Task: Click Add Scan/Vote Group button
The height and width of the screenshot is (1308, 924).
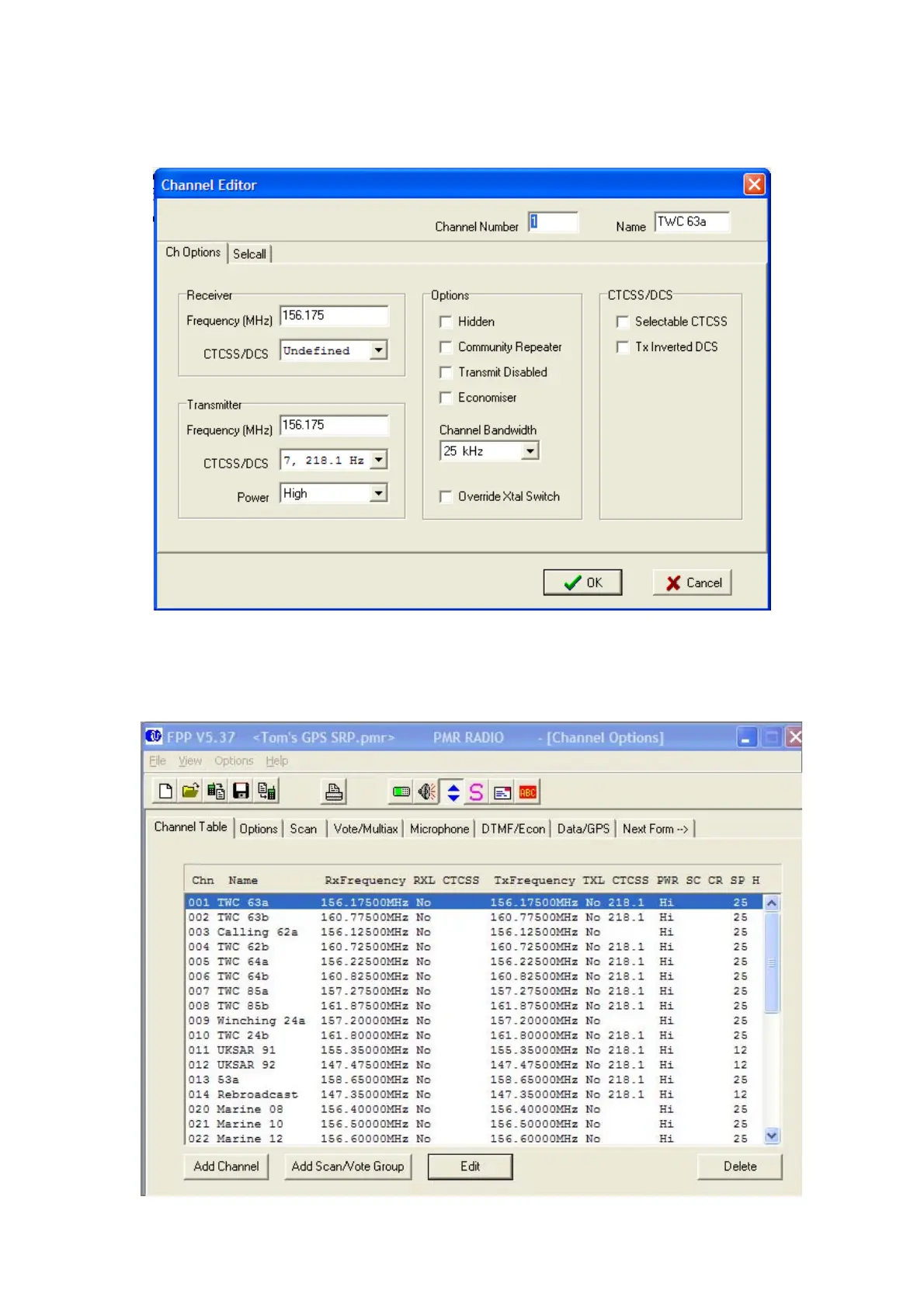Action: pos(348,1167)
